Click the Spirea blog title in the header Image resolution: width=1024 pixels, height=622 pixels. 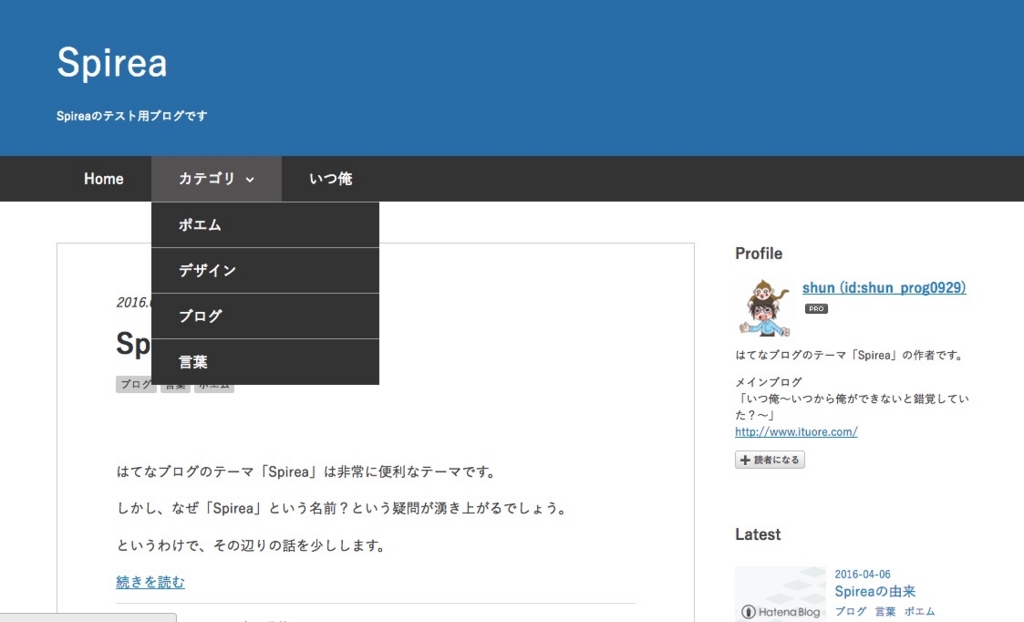(112, 63)
